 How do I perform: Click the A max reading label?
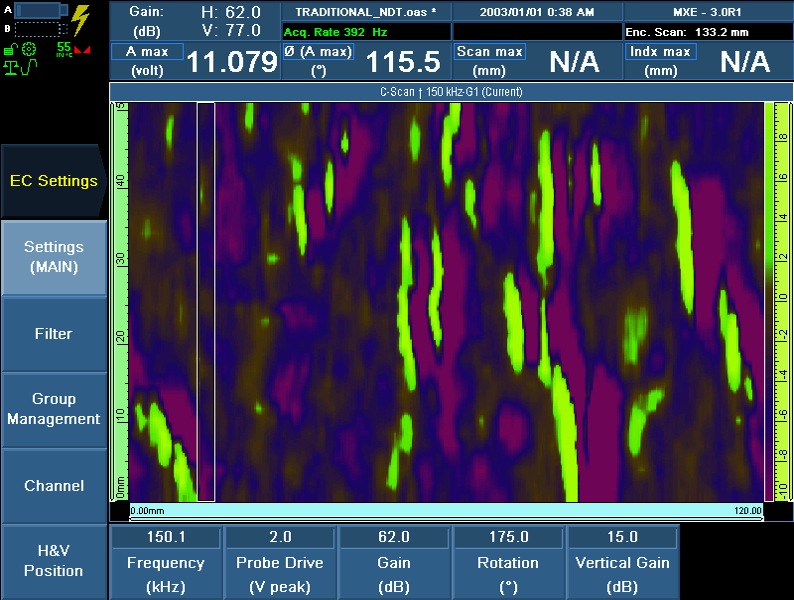point(146,52)
